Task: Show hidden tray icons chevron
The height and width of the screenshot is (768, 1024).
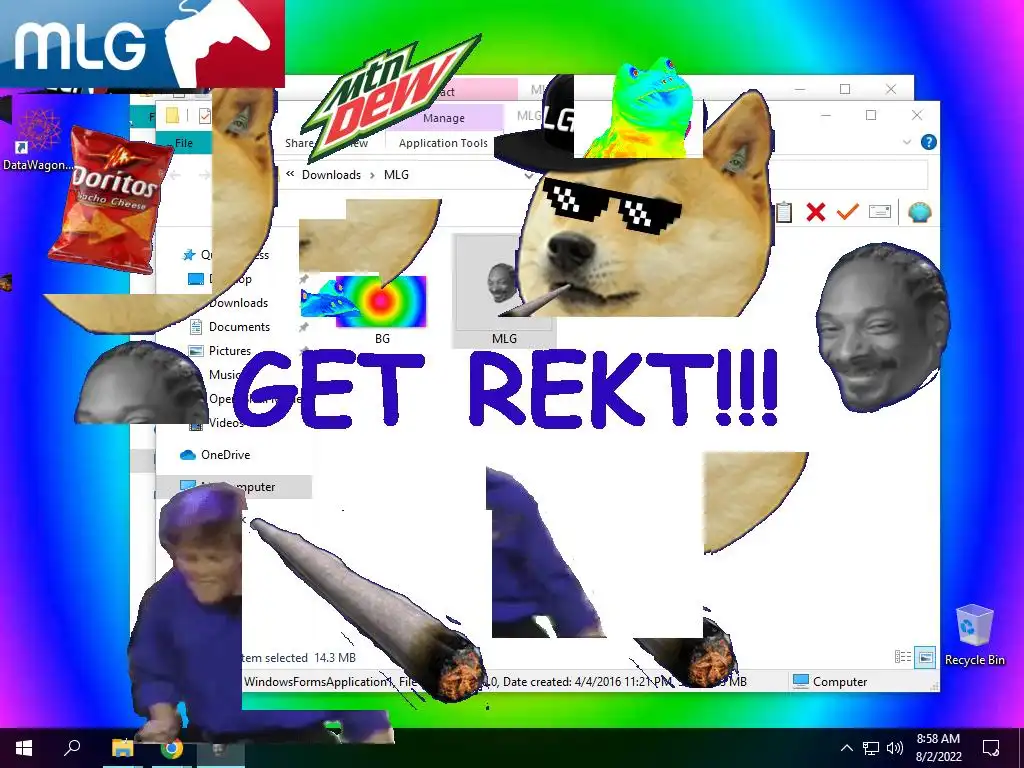Action: 846,748
